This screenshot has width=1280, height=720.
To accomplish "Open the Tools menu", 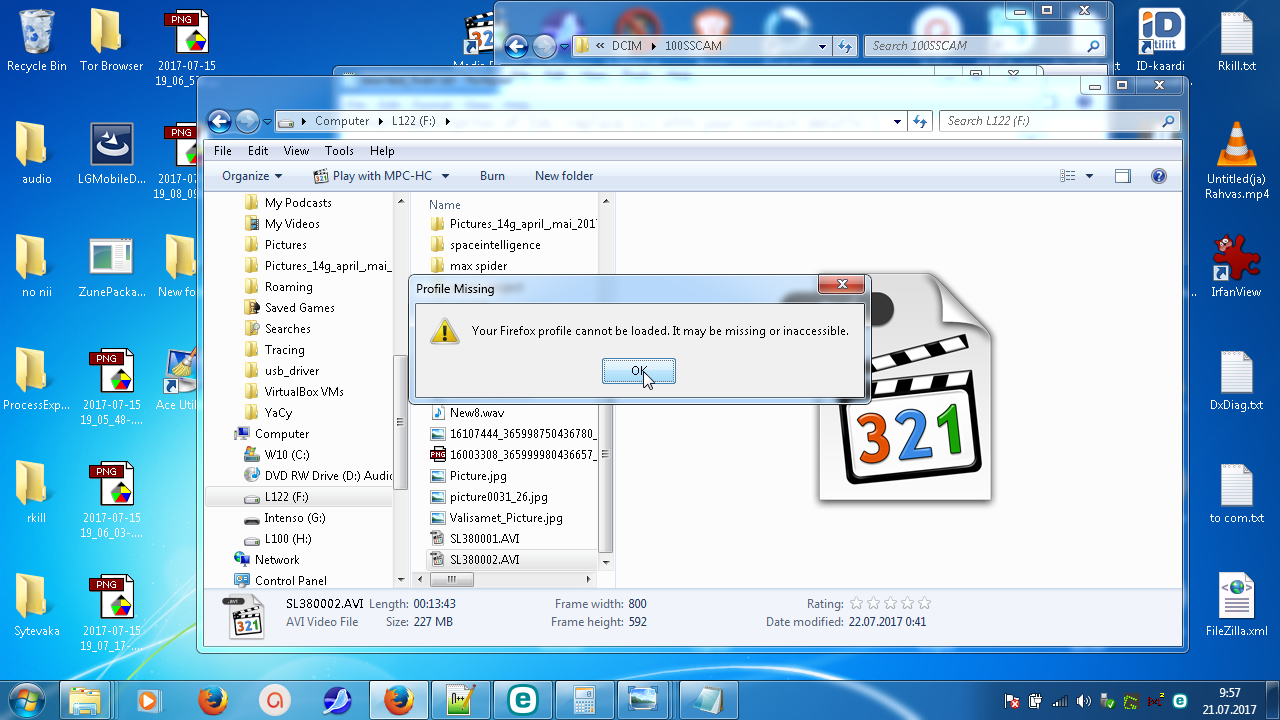I will tap(339, 151).
